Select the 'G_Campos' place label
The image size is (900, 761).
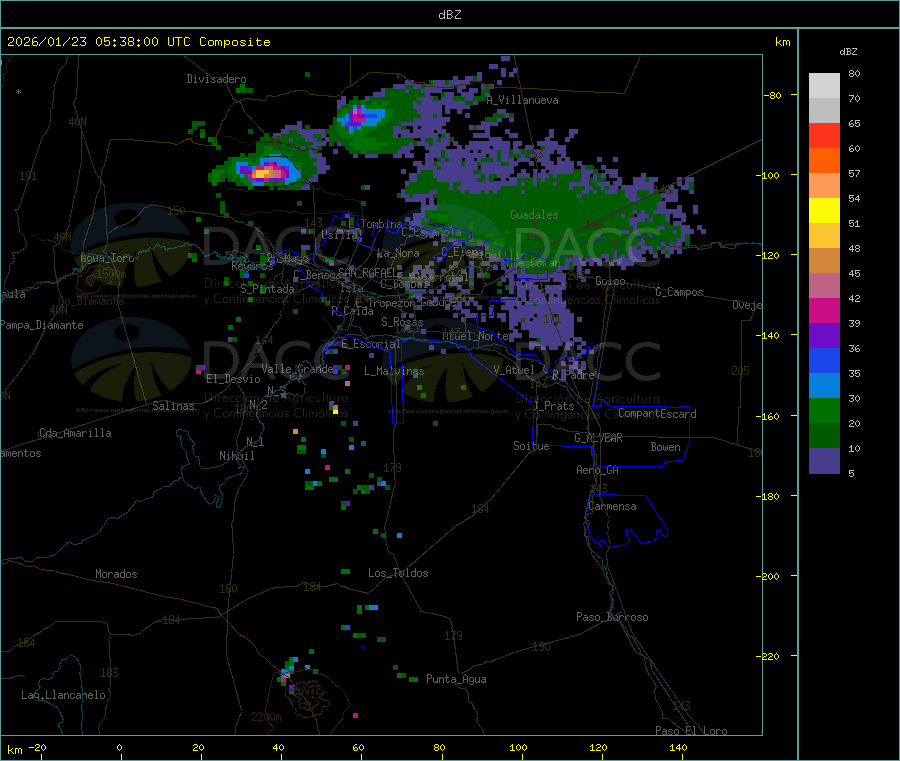click(679, 292)
